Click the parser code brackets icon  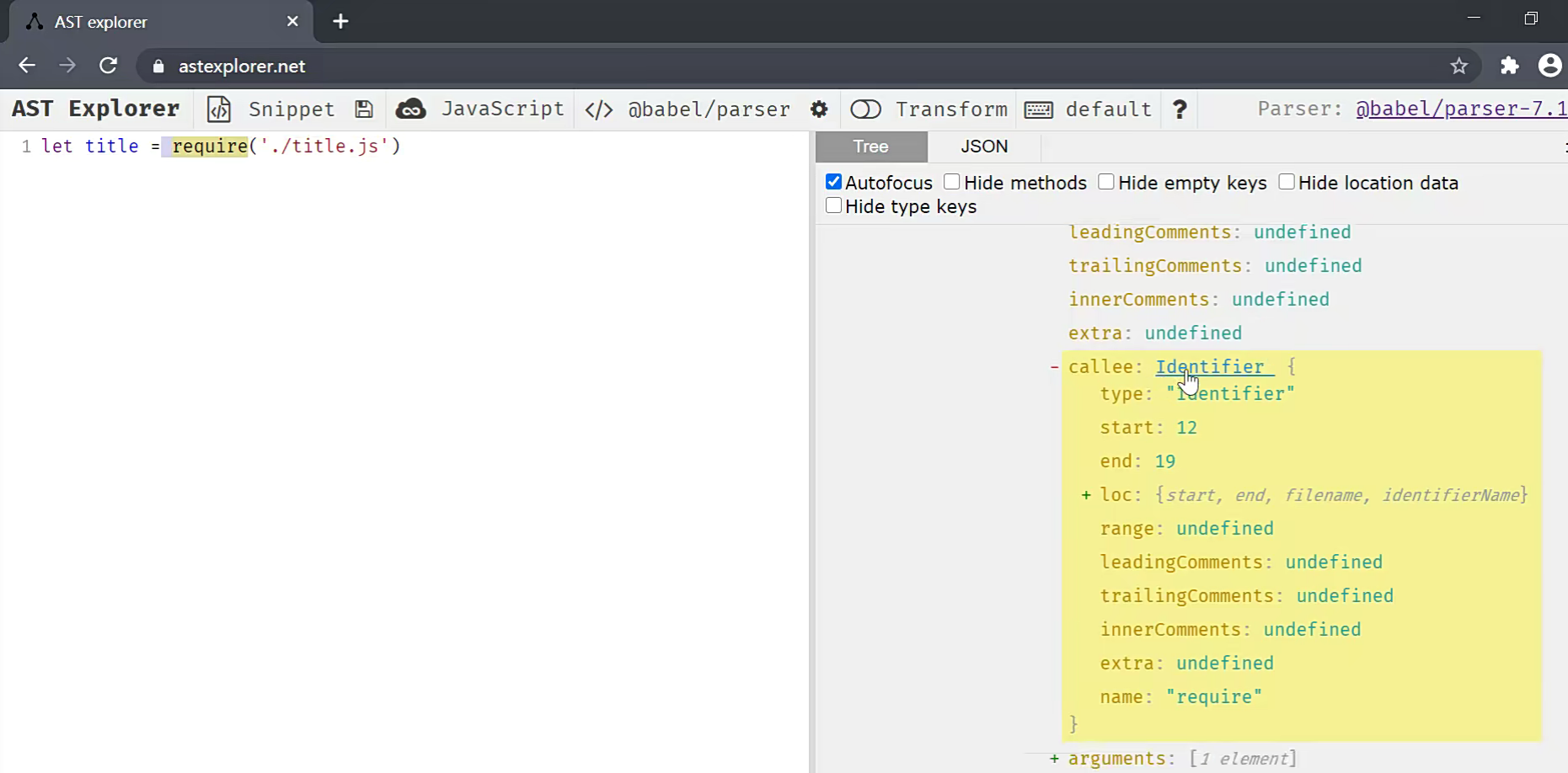coord(599,109)
